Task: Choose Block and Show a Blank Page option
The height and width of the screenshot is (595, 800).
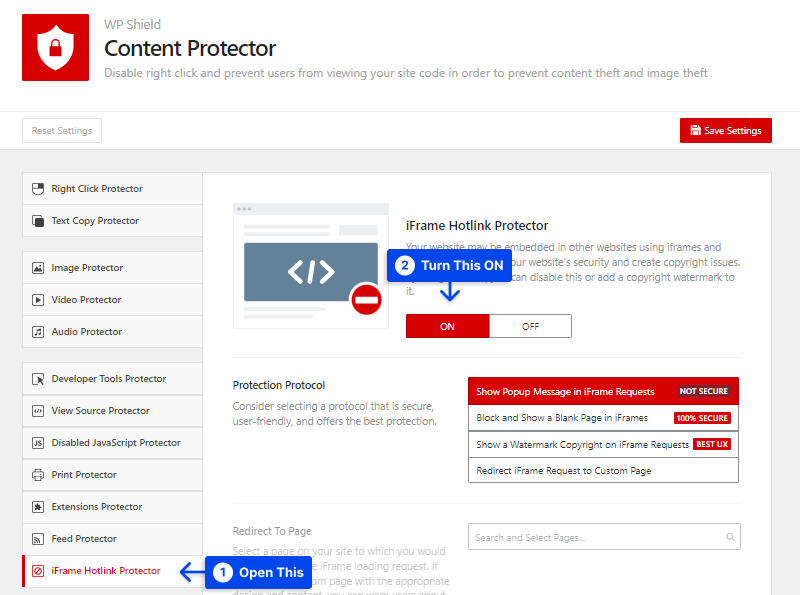Action: (603, 418)
